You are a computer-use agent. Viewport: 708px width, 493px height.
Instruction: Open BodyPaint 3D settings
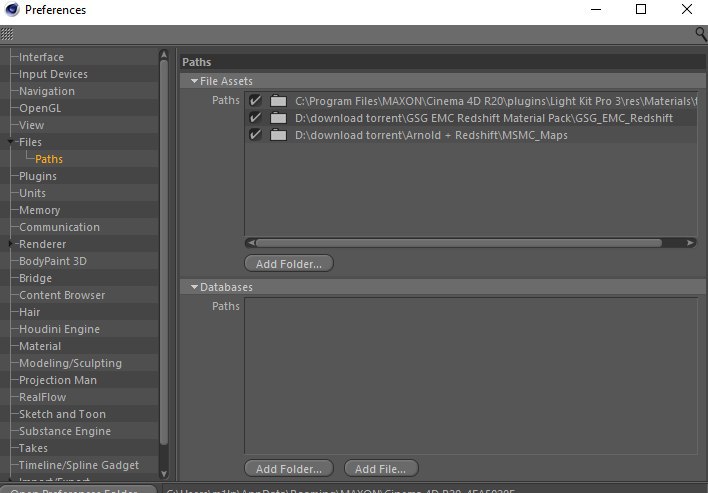point(53,261)
